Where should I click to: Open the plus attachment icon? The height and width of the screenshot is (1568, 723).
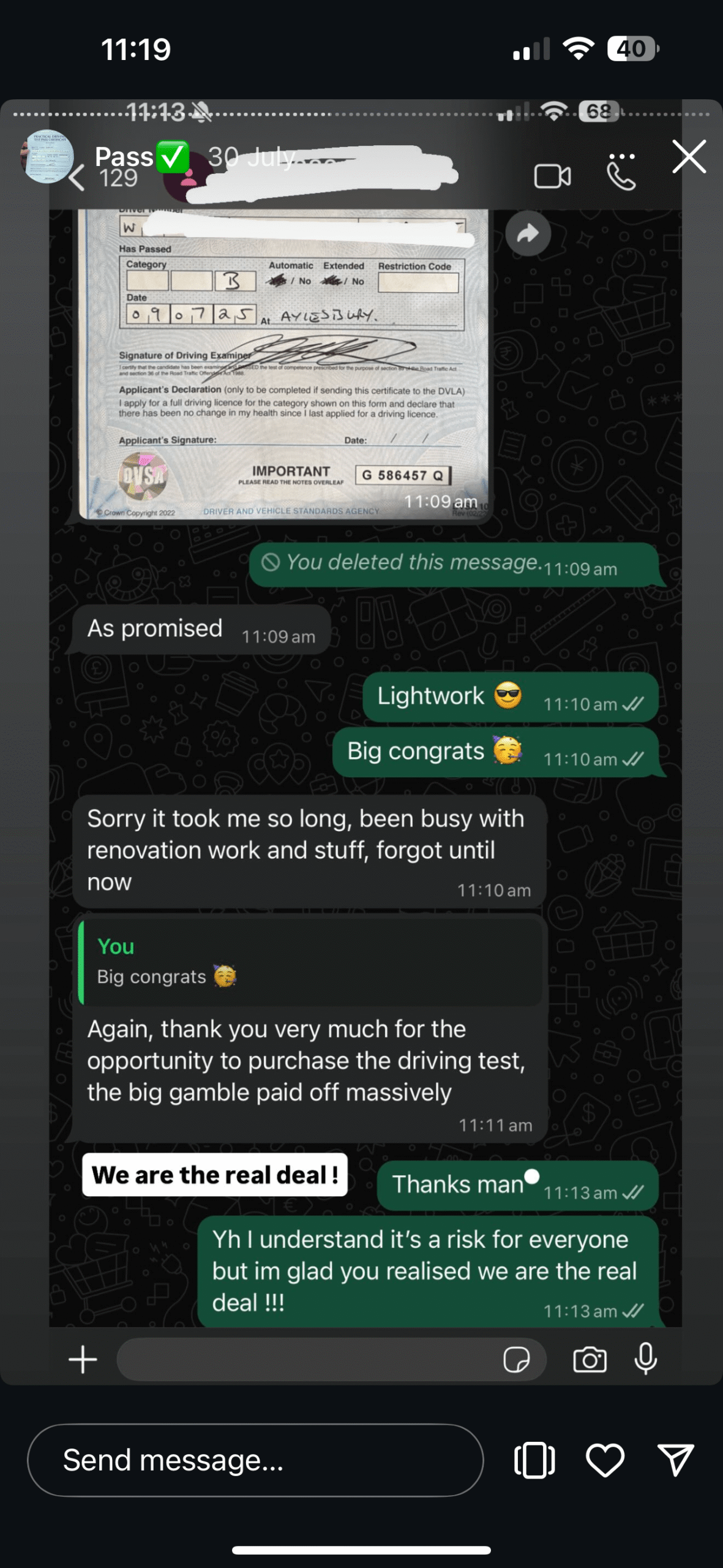coord(83,1360)
